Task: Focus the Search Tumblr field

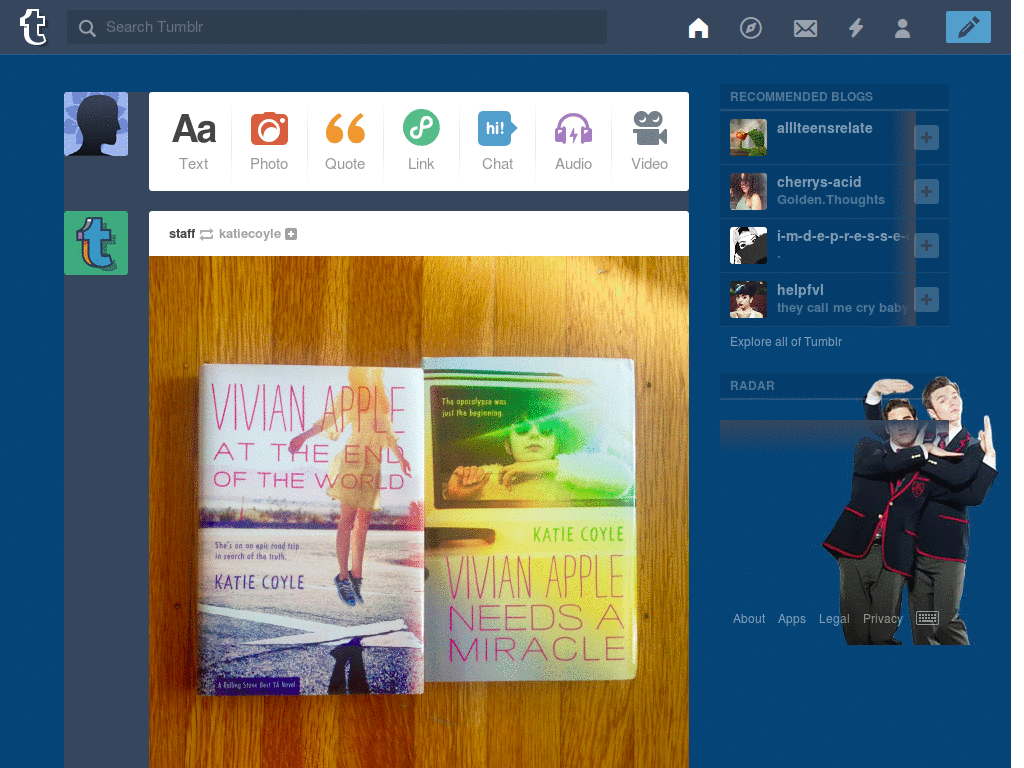Action: [336, 27]
